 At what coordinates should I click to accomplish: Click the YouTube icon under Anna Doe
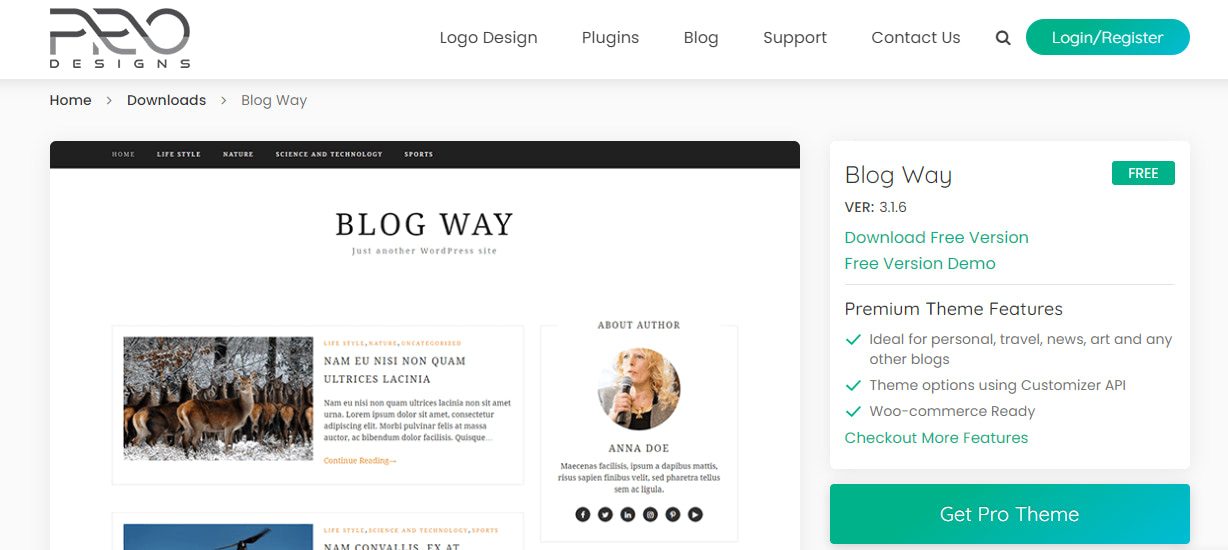click(695, 514)
